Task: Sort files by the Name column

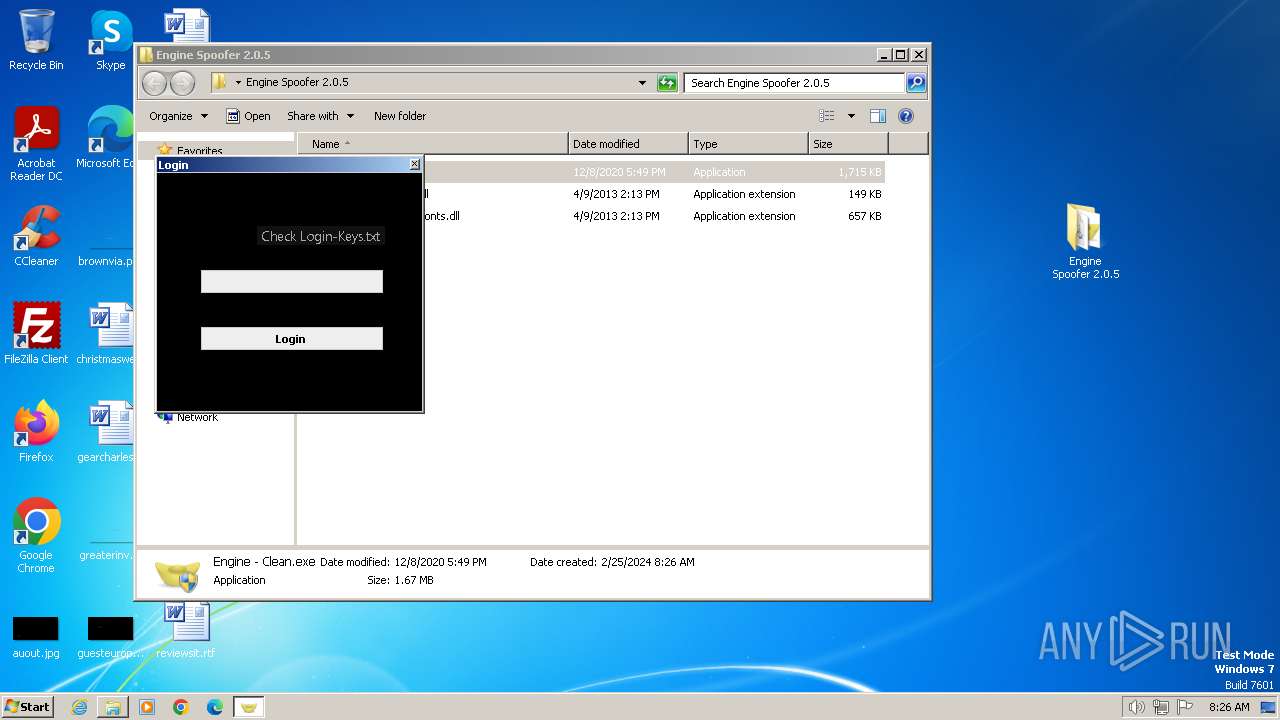Action: [432, 144]
